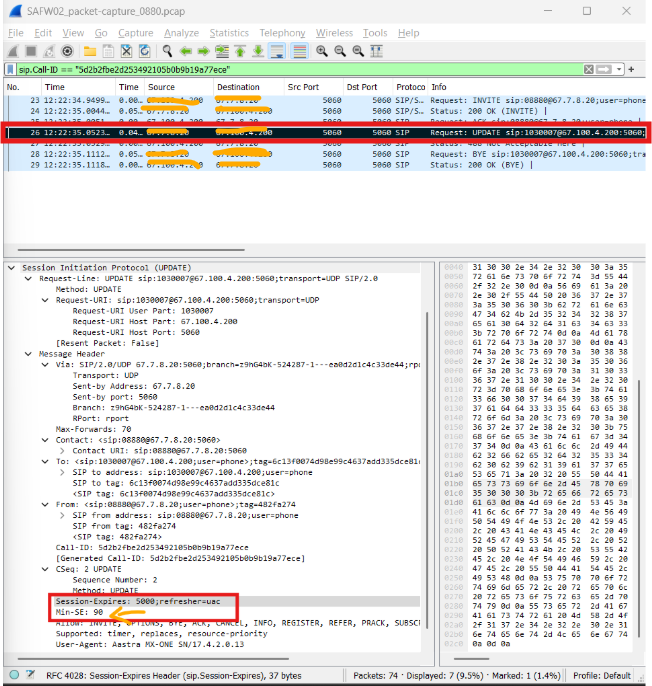
Task: Open the File menu
Action: coord(16,33)
